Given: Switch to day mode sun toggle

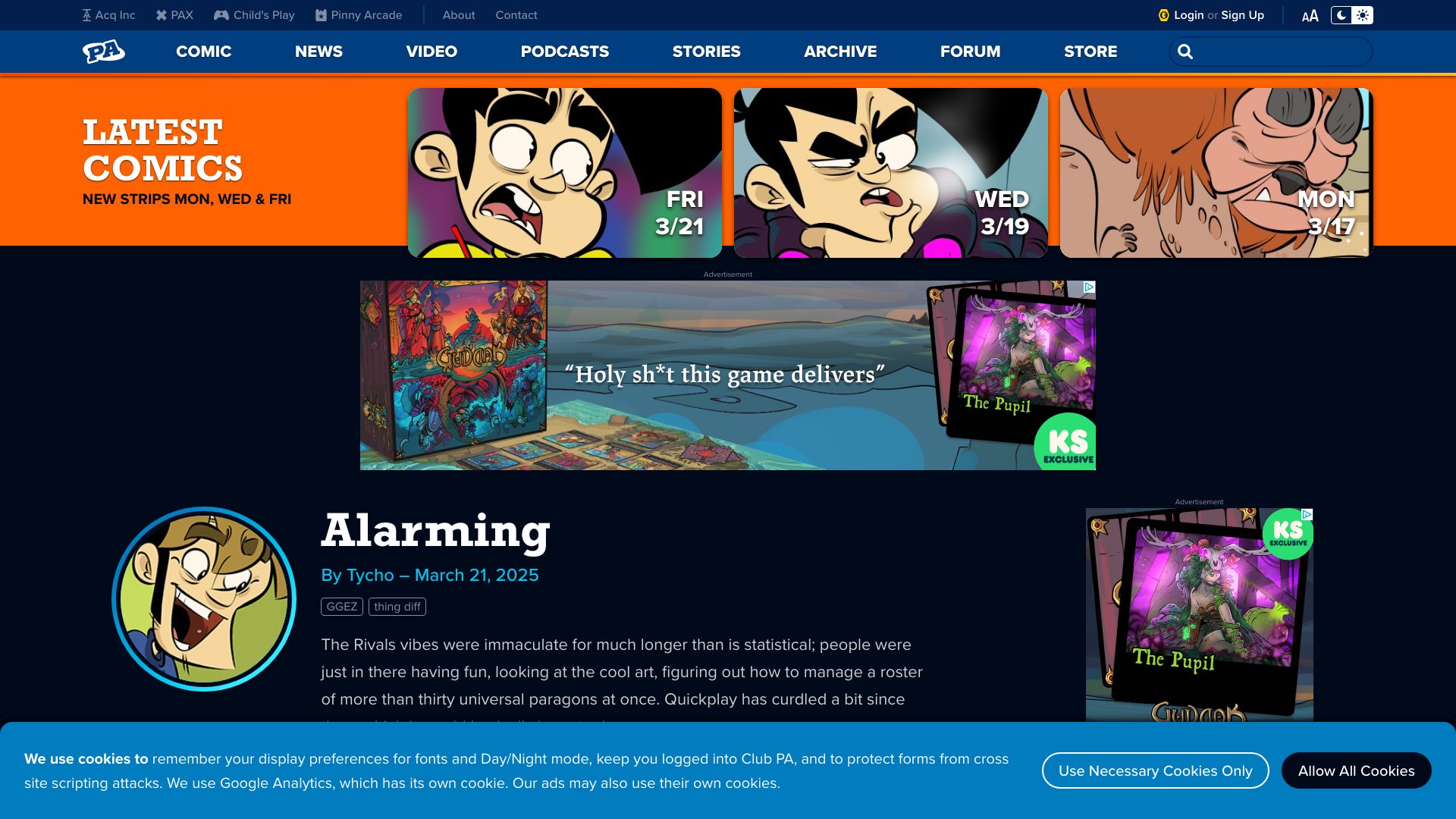Looking at the screenshot, I should point(1363,15).
